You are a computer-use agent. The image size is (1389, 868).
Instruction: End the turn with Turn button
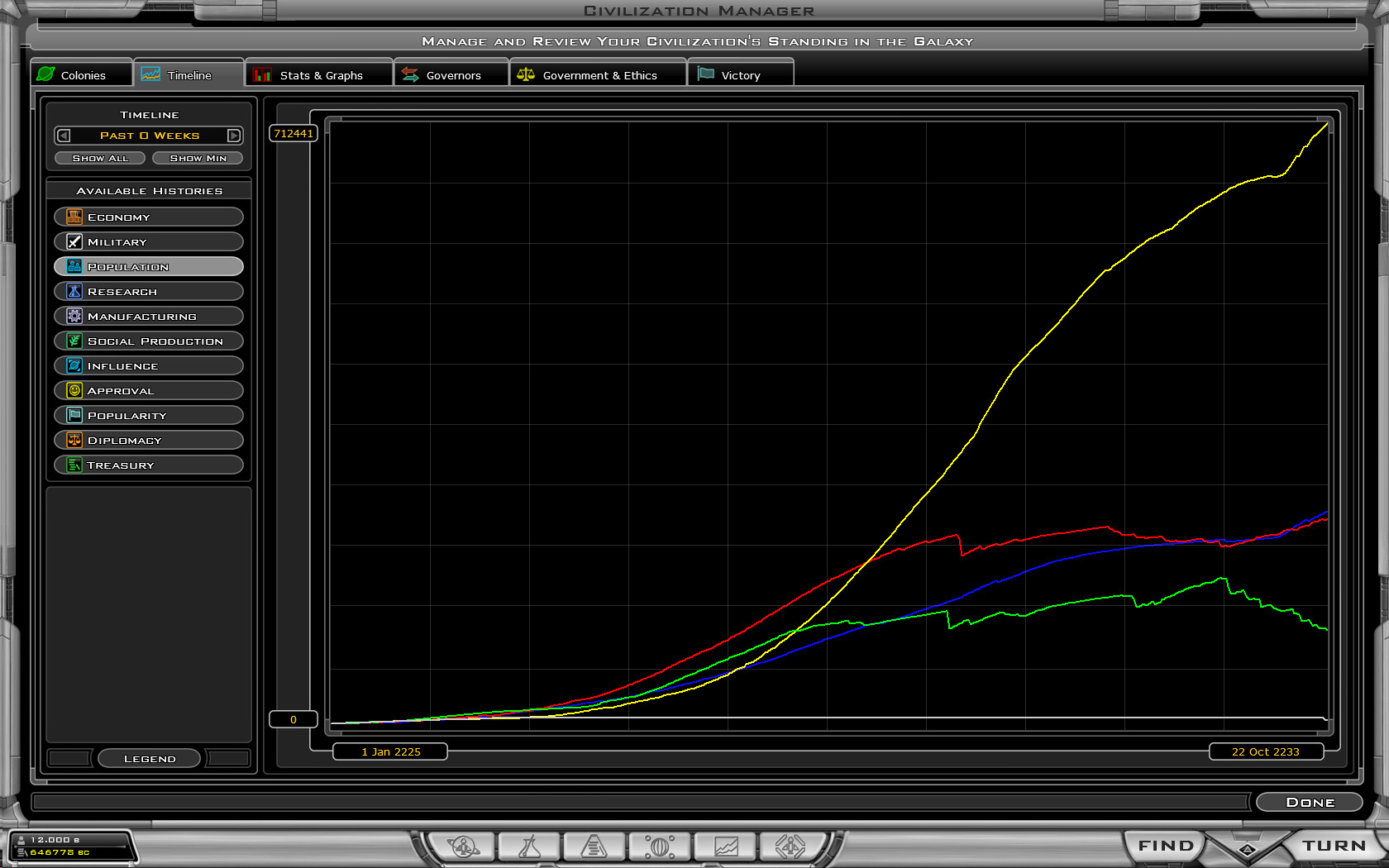(x=1333, y=846)
